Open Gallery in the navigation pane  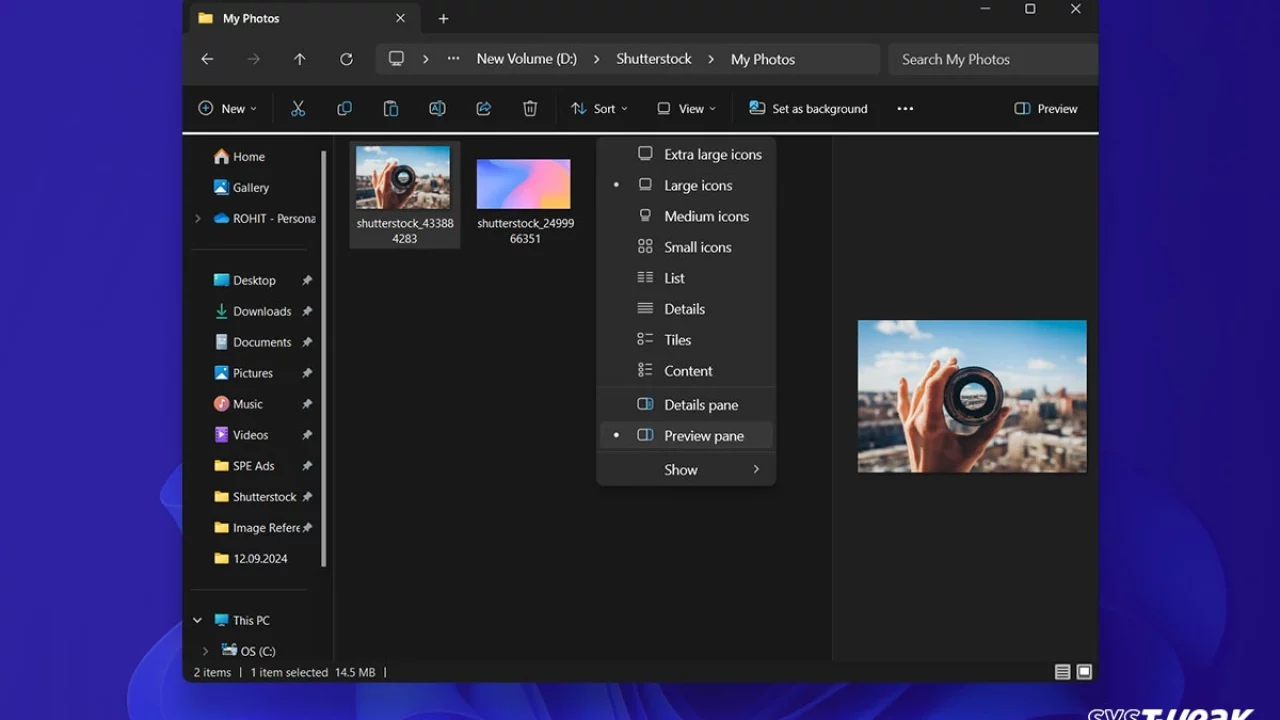click(x=241, y=187)
